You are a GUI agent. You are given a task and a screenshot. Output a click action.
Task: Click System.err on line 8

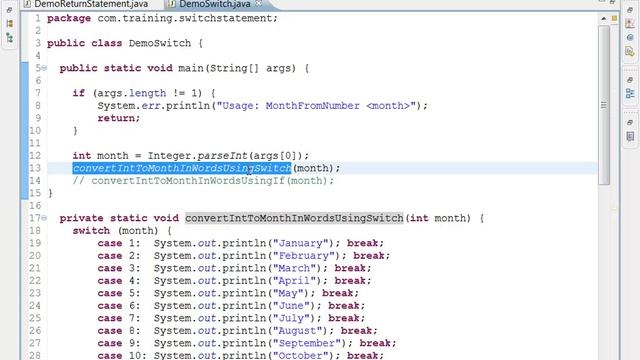129,106
